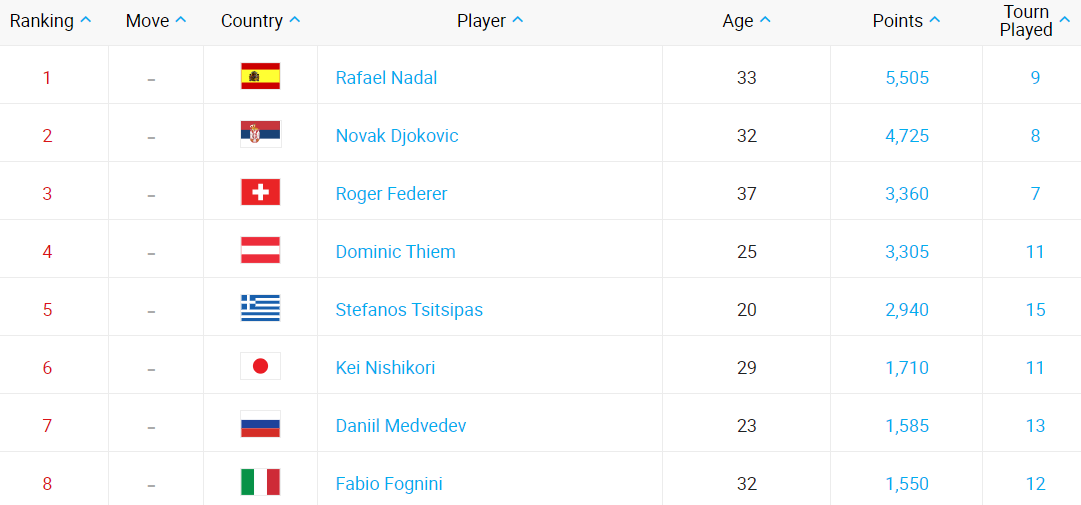Sort by Tourn Played column

[1034, 21]
